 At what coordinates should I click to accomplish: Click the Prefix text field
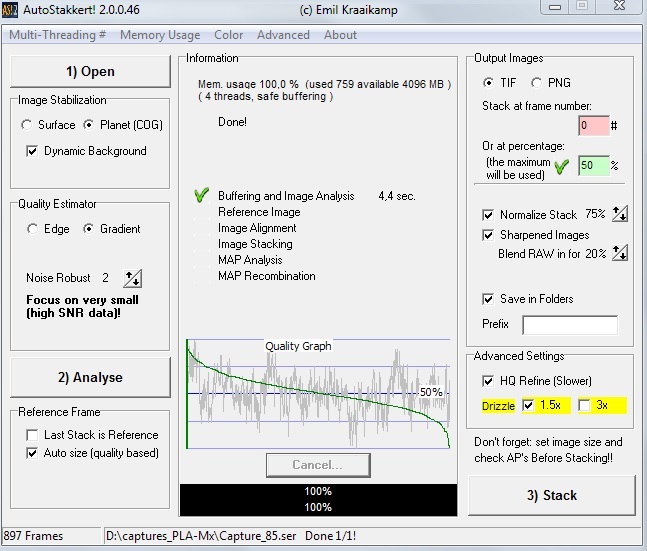570,325
